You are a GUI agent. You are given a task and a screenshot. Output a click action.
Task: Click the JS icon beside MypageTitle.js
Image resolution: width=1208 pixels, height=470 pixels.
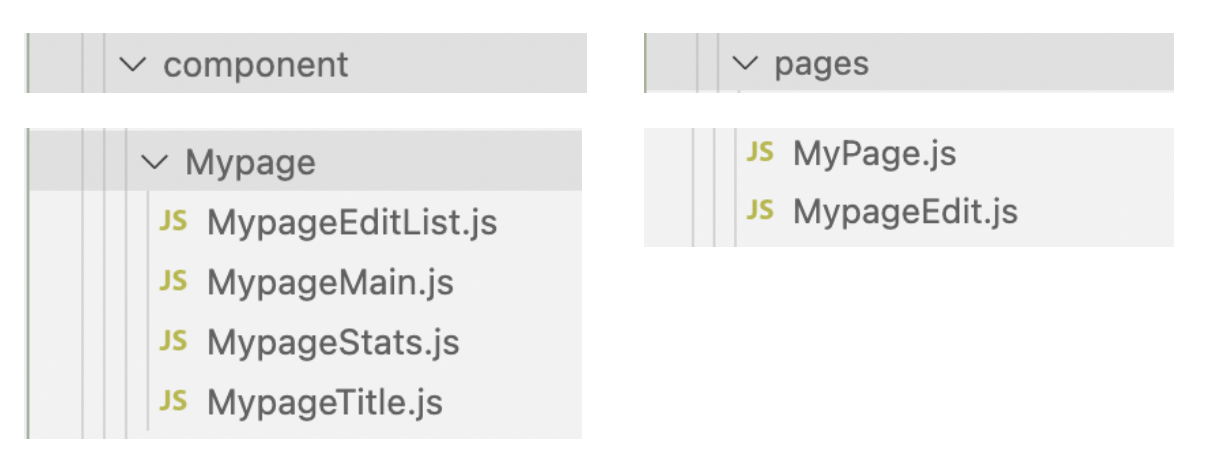coord(173,402)
